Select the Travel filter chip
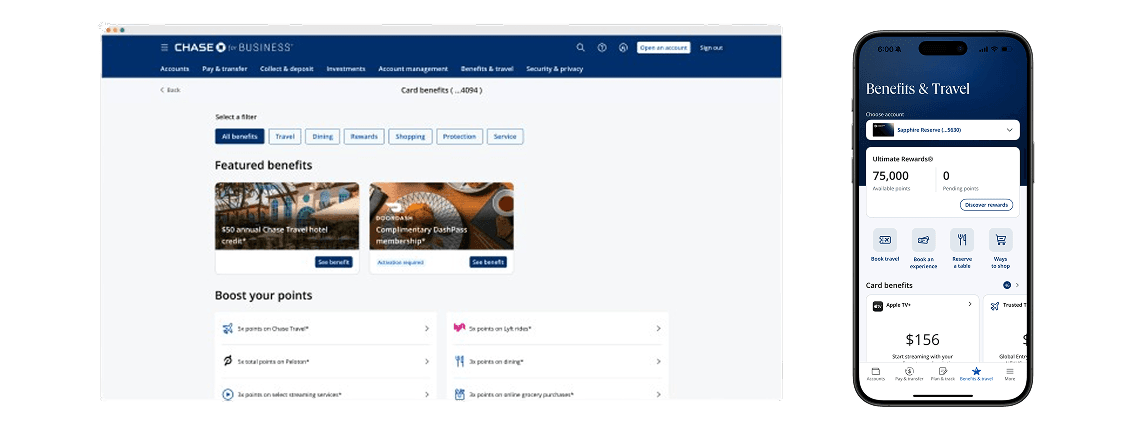Image resolution: width=1136 pixels, height=437 pixels. pyautogui.click(x=285, y=136)
